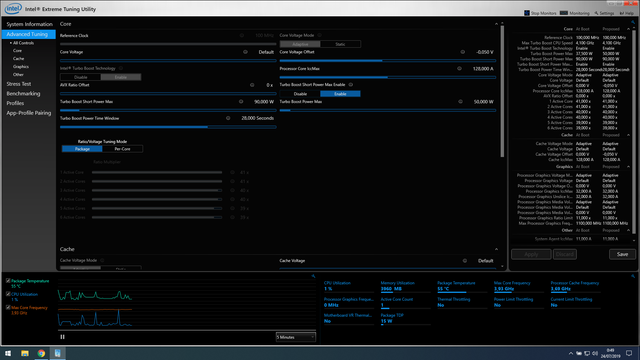Open System Information in the sidebar
This screenshot has height=360, width=640.
29,24
